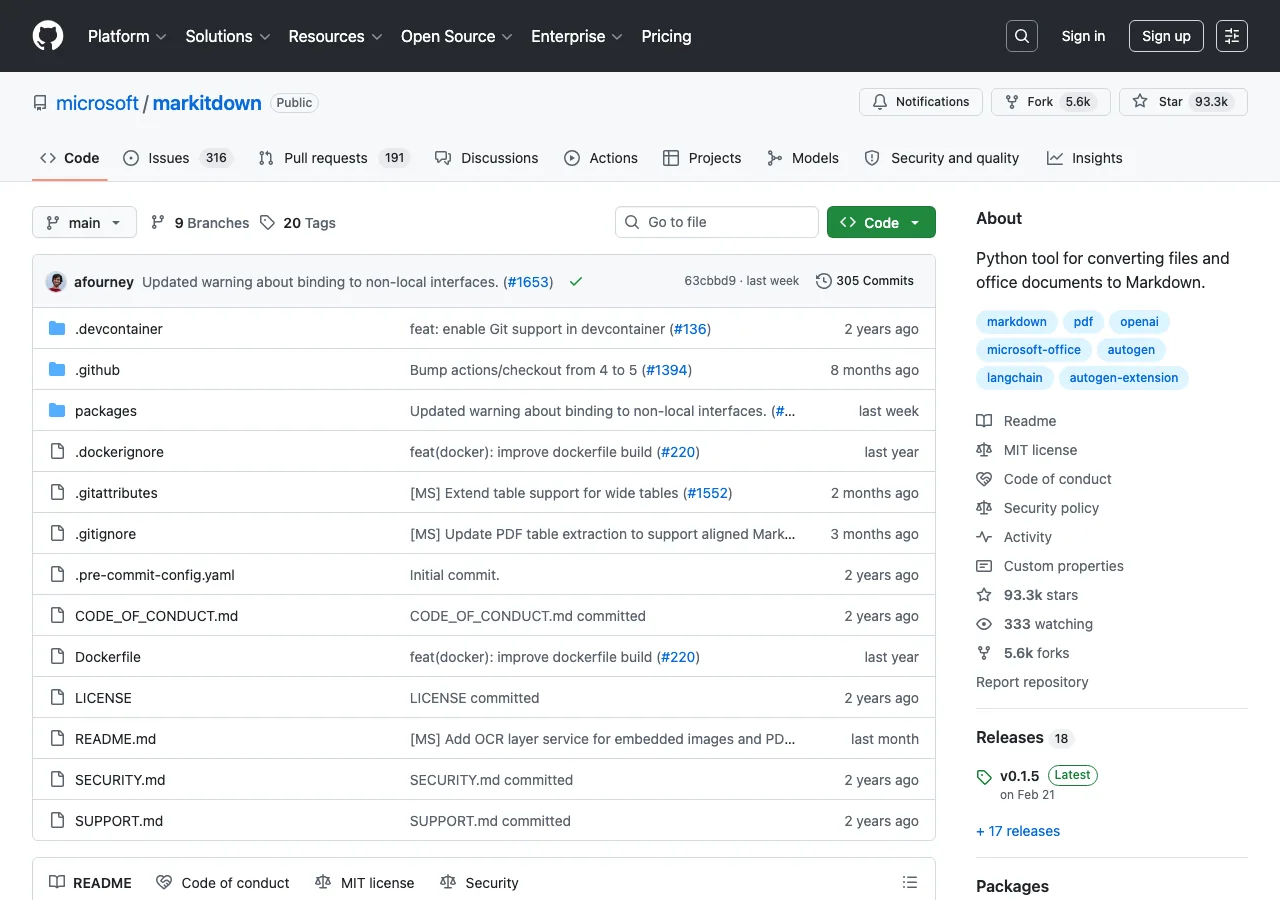This screenshot has height=900, width=1280.
Task: Open the .devcontainer folder icon
Action: (57, 329)
